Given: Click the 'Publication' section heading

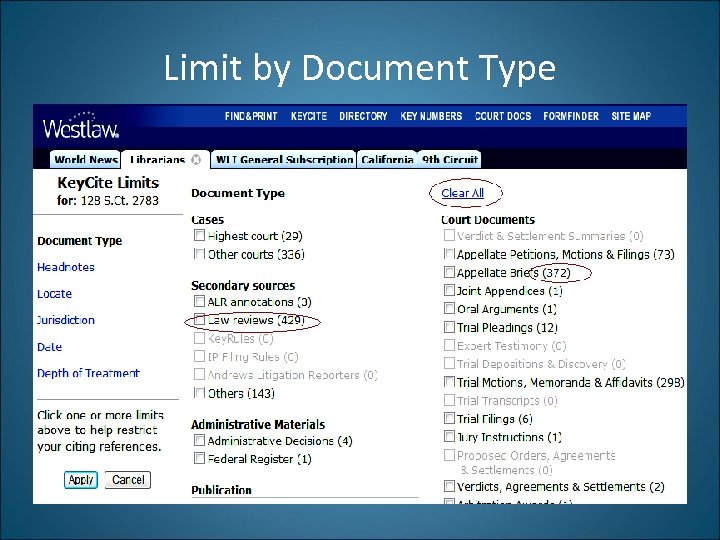Looking at the screenshot, I should coord(221,490).
